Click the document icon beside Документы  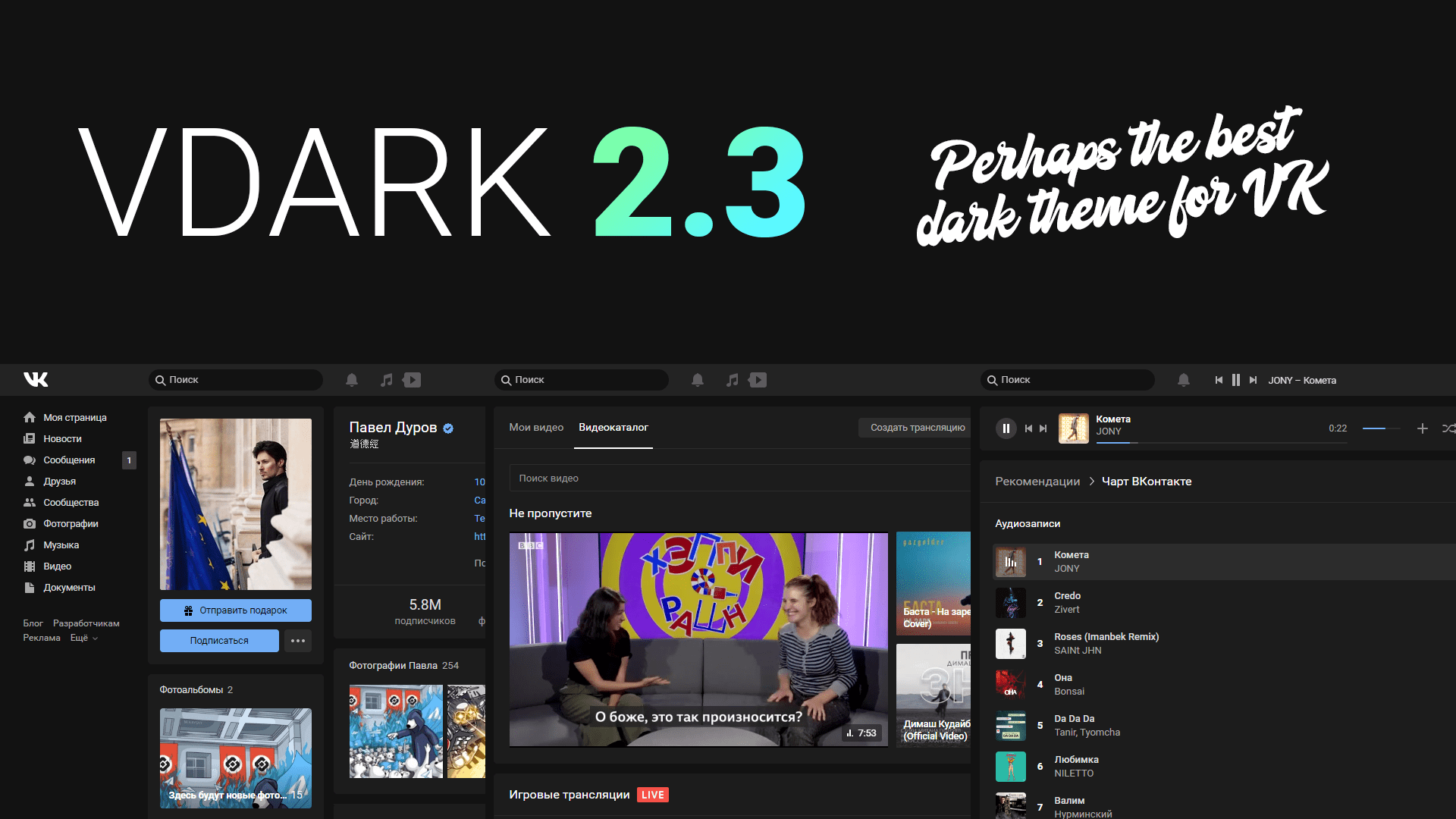(30, 587)
